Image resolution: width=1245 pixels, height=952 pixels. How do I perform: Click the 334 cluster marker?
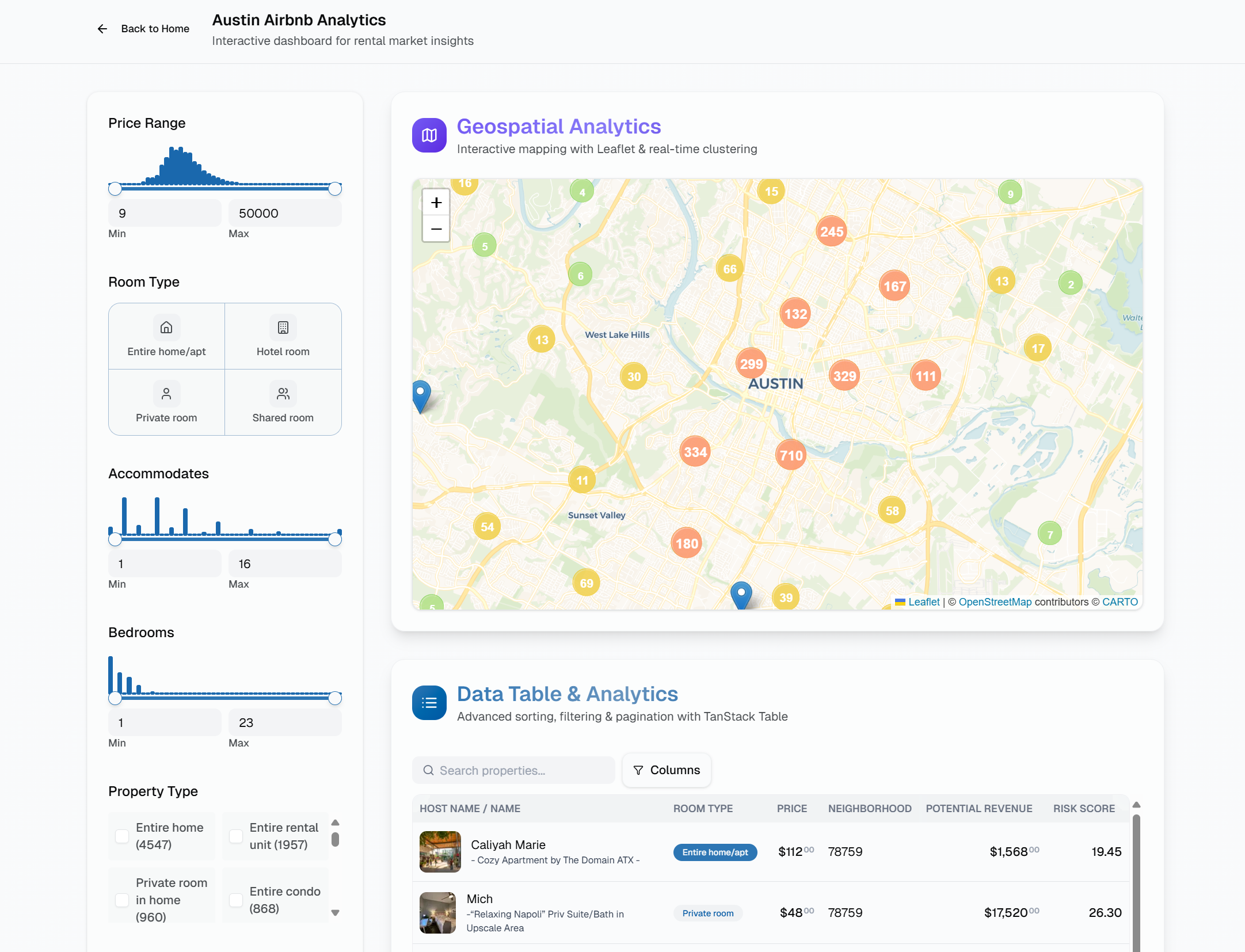[x=695, y=452]
